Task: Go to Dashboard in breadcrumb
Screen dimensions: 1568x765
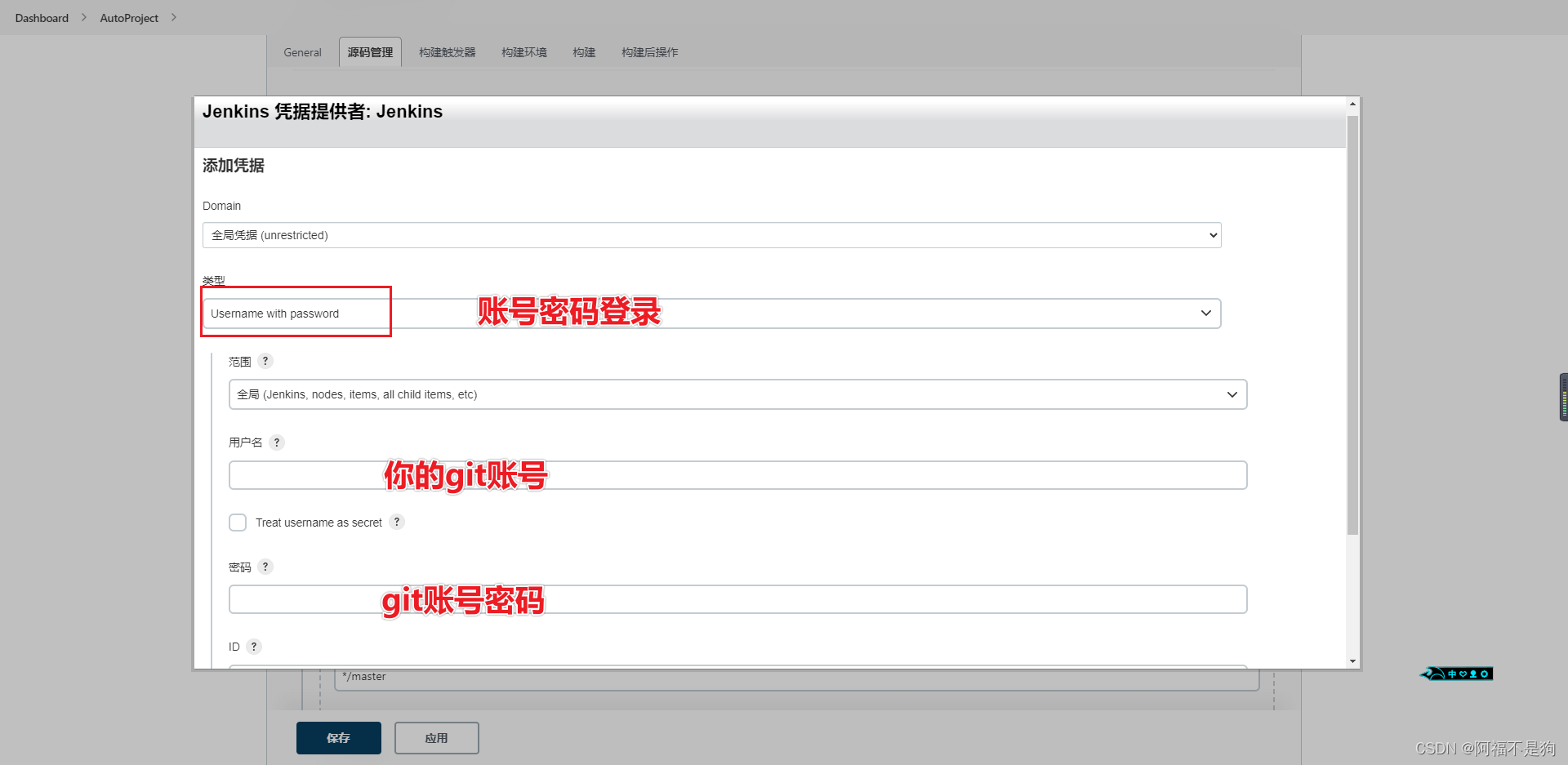Action: click(x=42, y=18)
